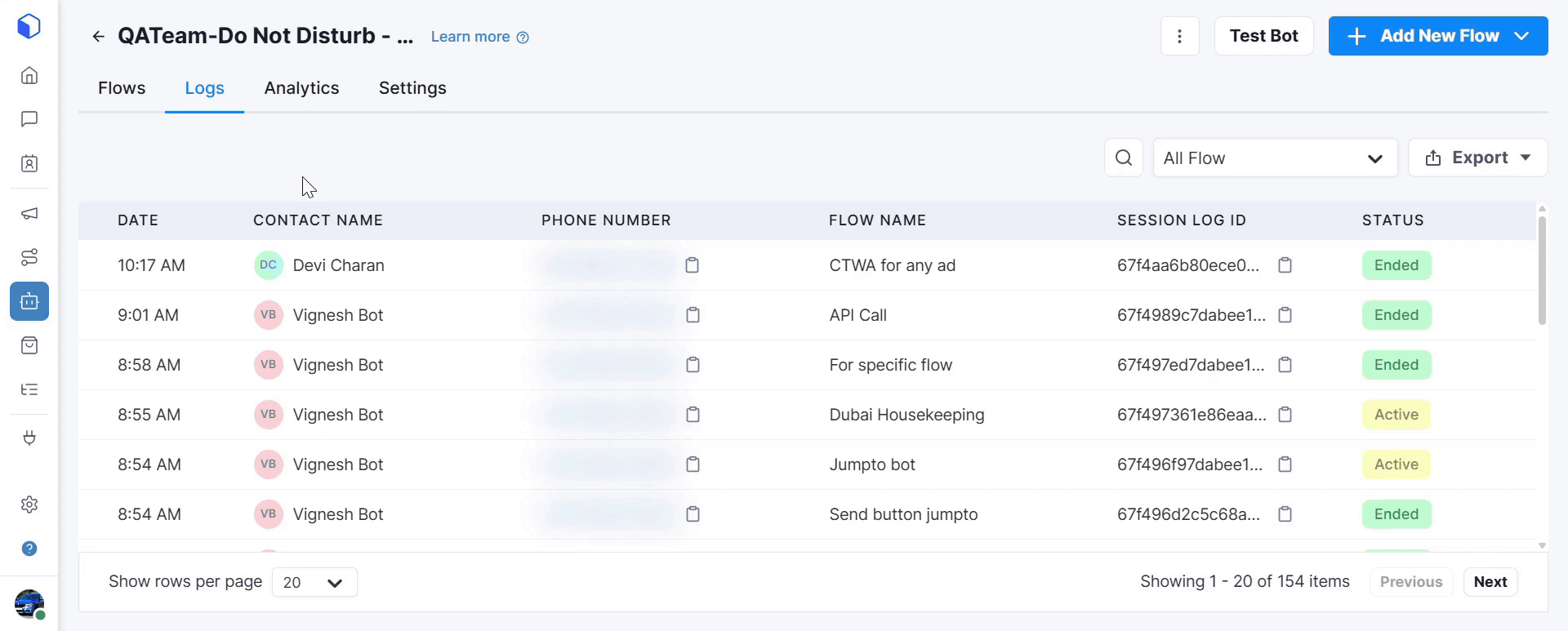Open the Home icon in sidebar

tap(29, 76)
